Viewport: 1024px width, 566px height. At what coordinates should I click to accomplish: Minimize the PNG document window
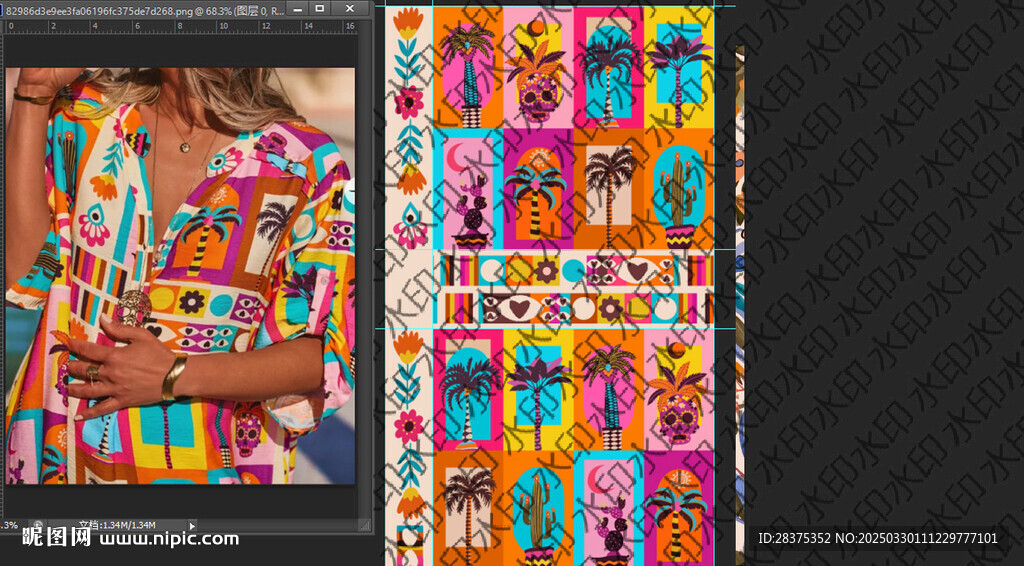click(x=297, y=8)
